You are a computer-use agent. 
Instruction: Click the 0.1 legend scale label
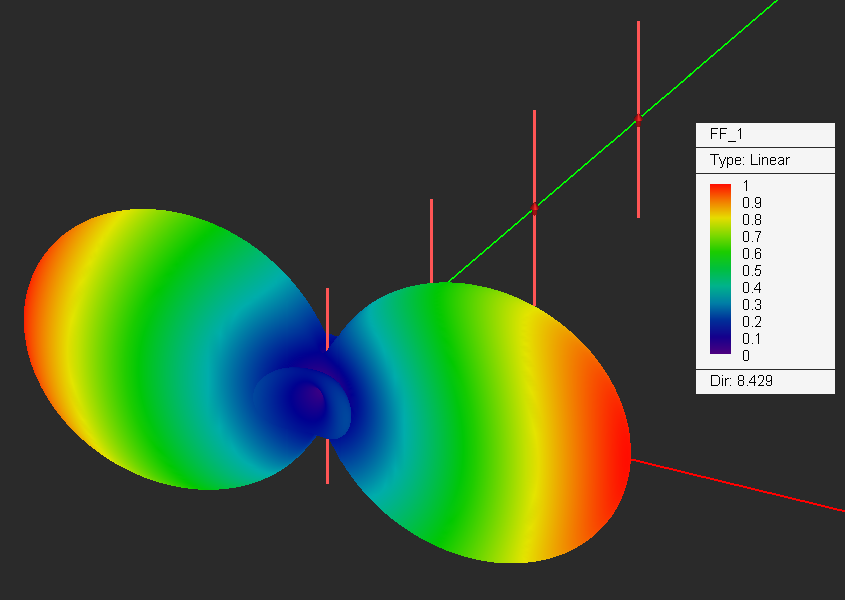[x=752, y=339]
